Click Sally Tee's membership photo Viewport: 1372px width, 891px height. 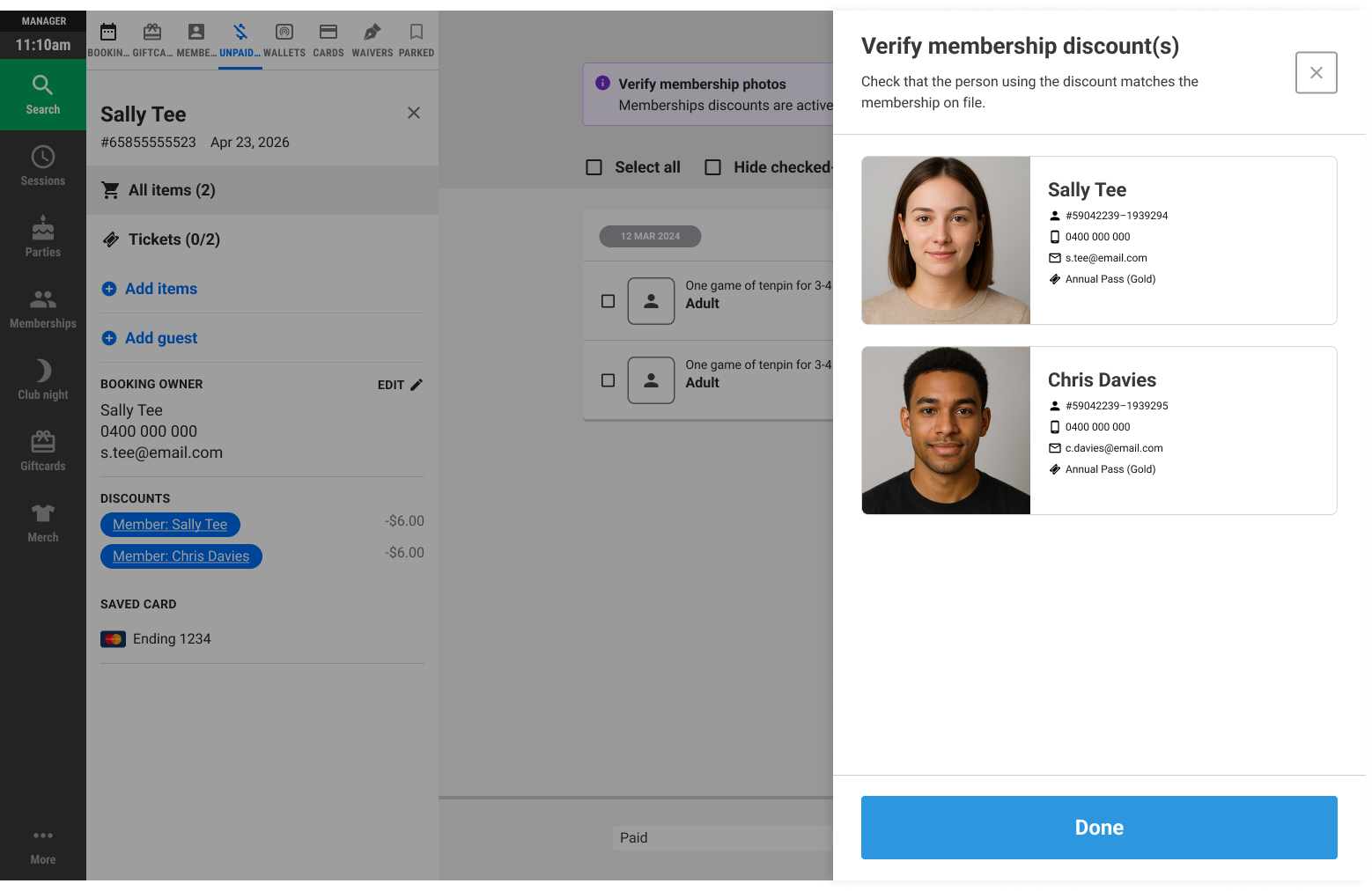pos(946,240)
